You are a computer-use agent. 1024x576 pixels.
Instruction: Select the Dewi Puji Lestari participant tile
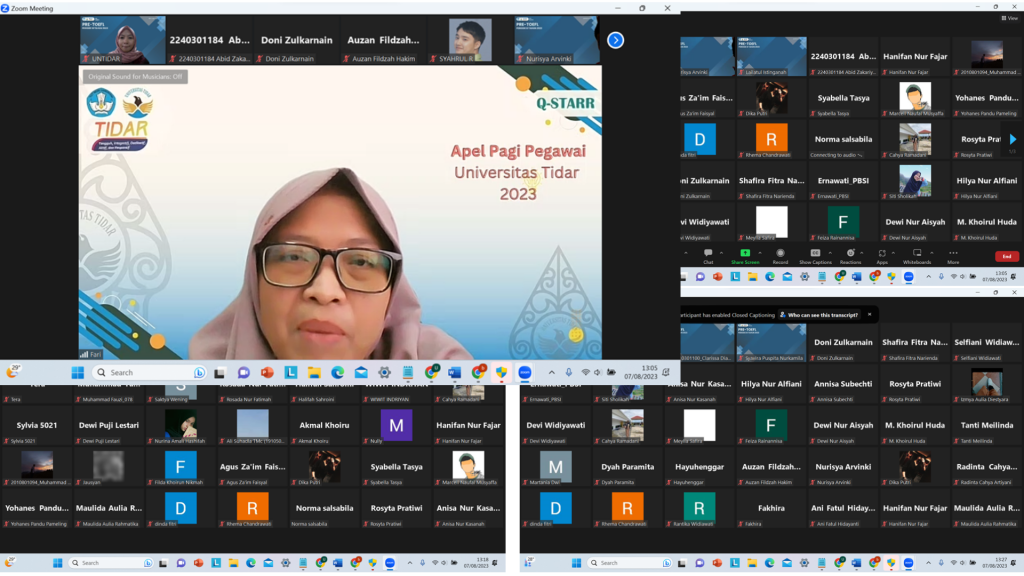[x=109, y=425]
